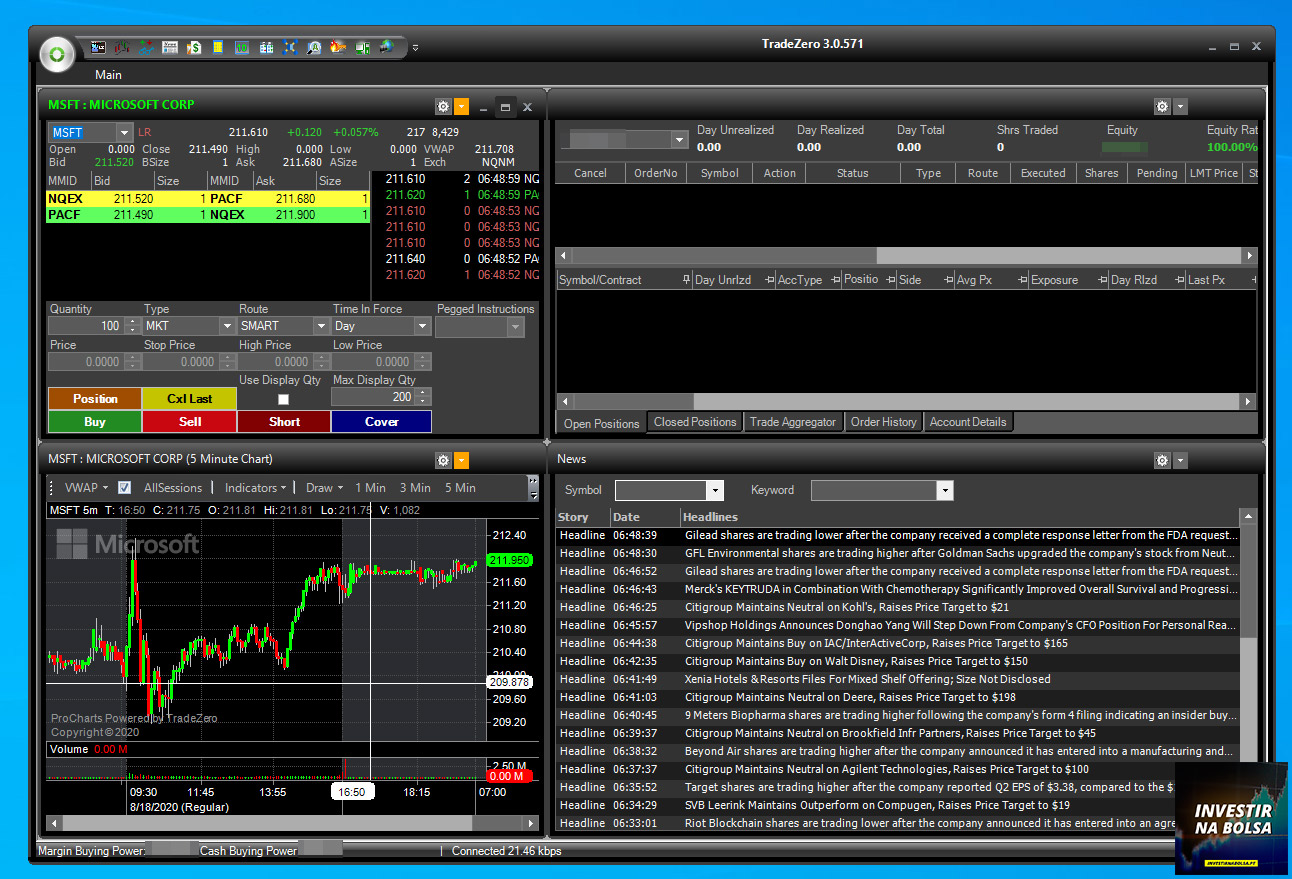Open the round green application menu button

click(x=57, y=53)
